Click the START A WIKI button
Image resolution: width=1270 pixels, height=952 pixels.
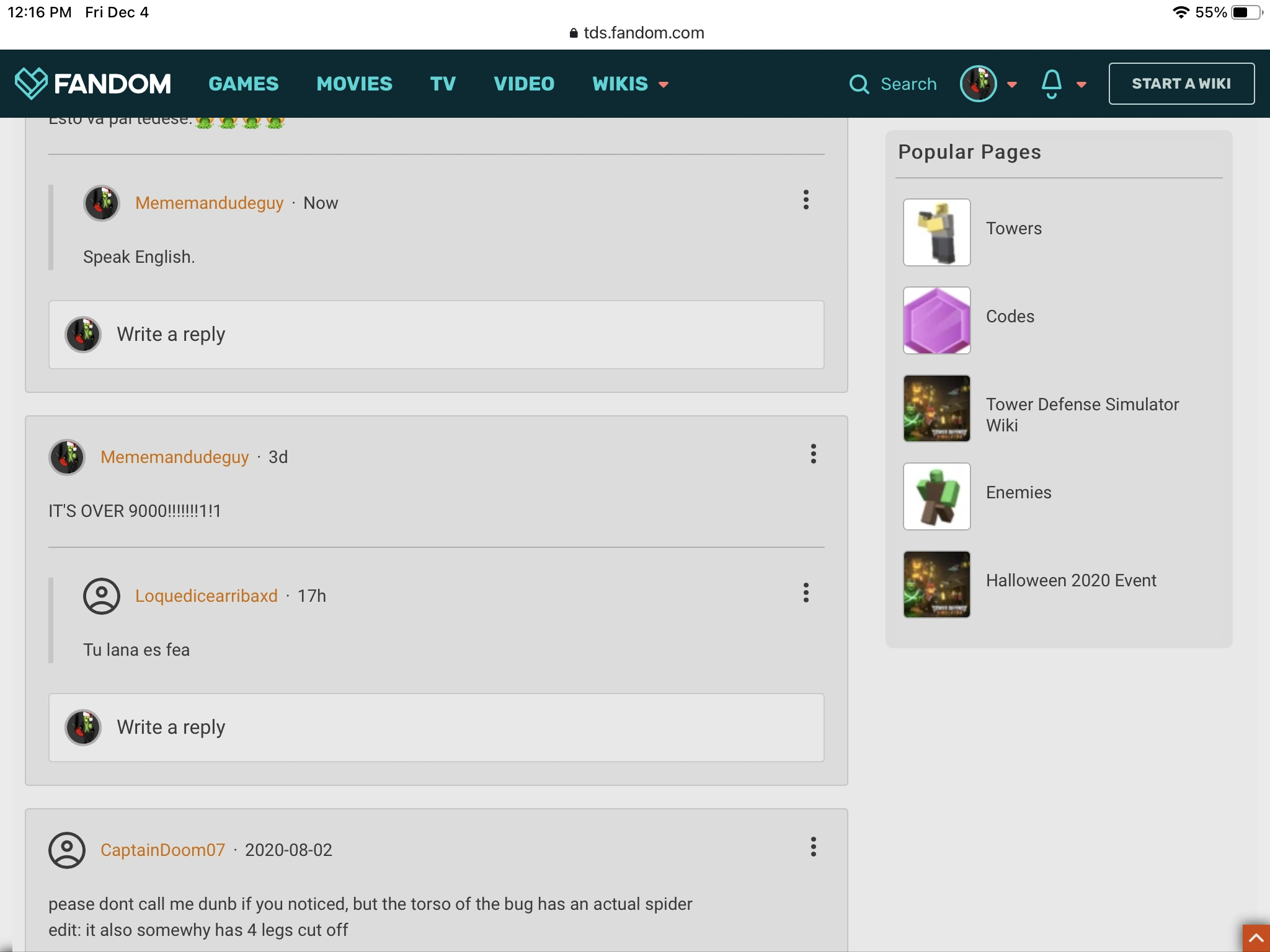pos(1181,84)
